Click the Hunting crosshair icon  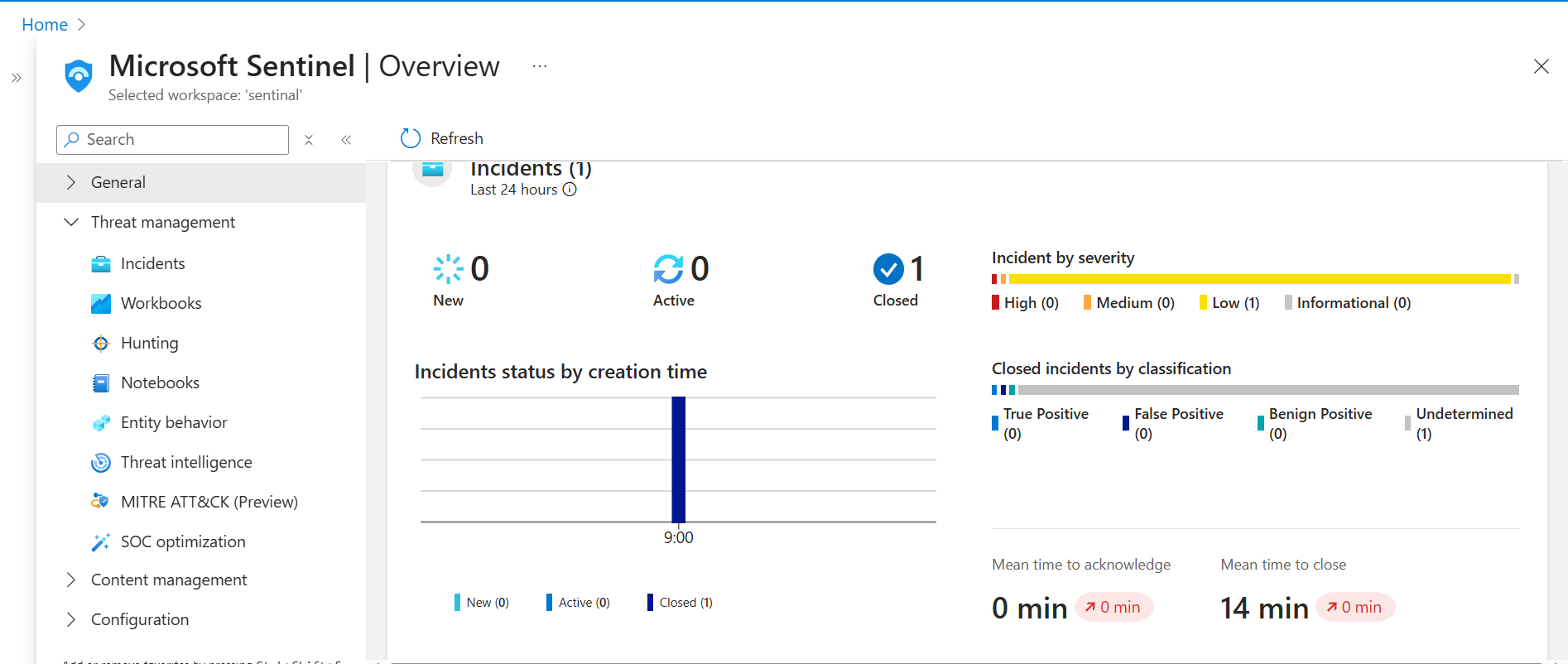pos(101,343)
